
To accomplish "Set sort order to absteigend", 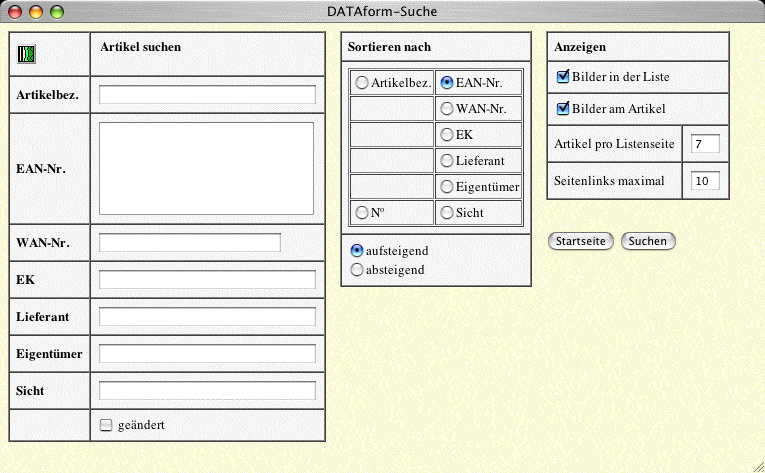I will pyautogui.click(x=357, y=269).
